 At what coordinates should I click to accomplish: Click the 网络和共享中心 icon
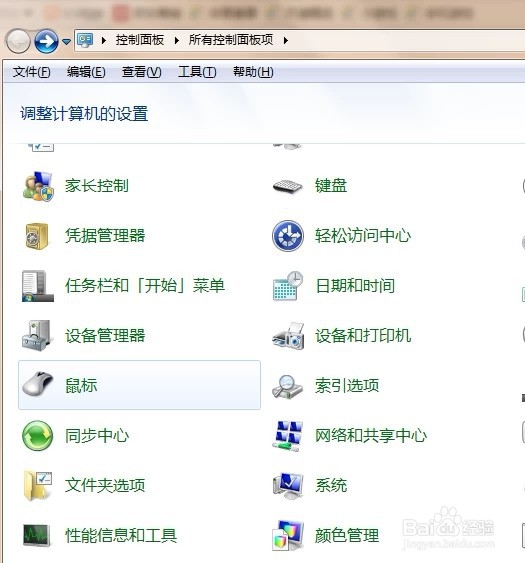tap(287, 436)
